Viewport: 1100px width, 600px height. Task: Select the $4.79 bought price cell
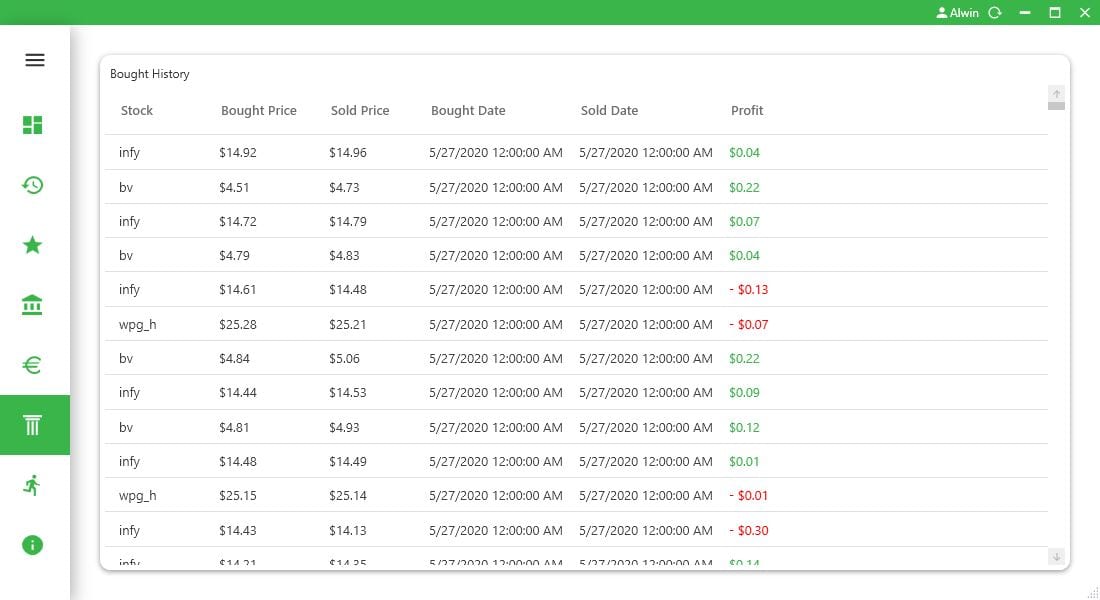pos(234,256)
